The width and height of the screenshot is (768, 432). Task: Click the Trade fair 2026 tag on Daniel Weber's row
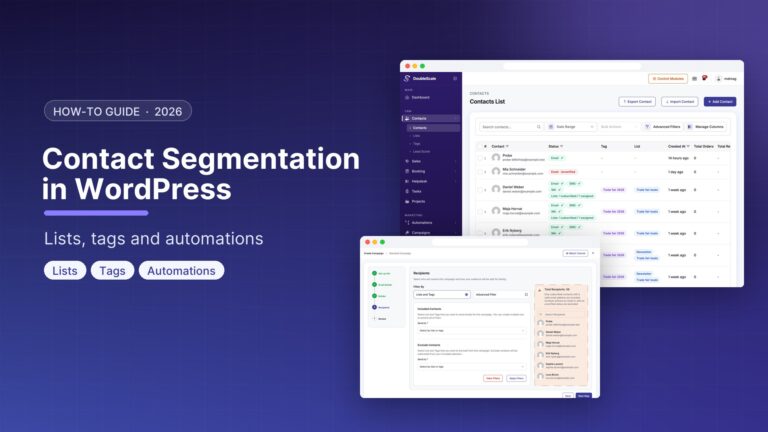(x=613, y=190)
